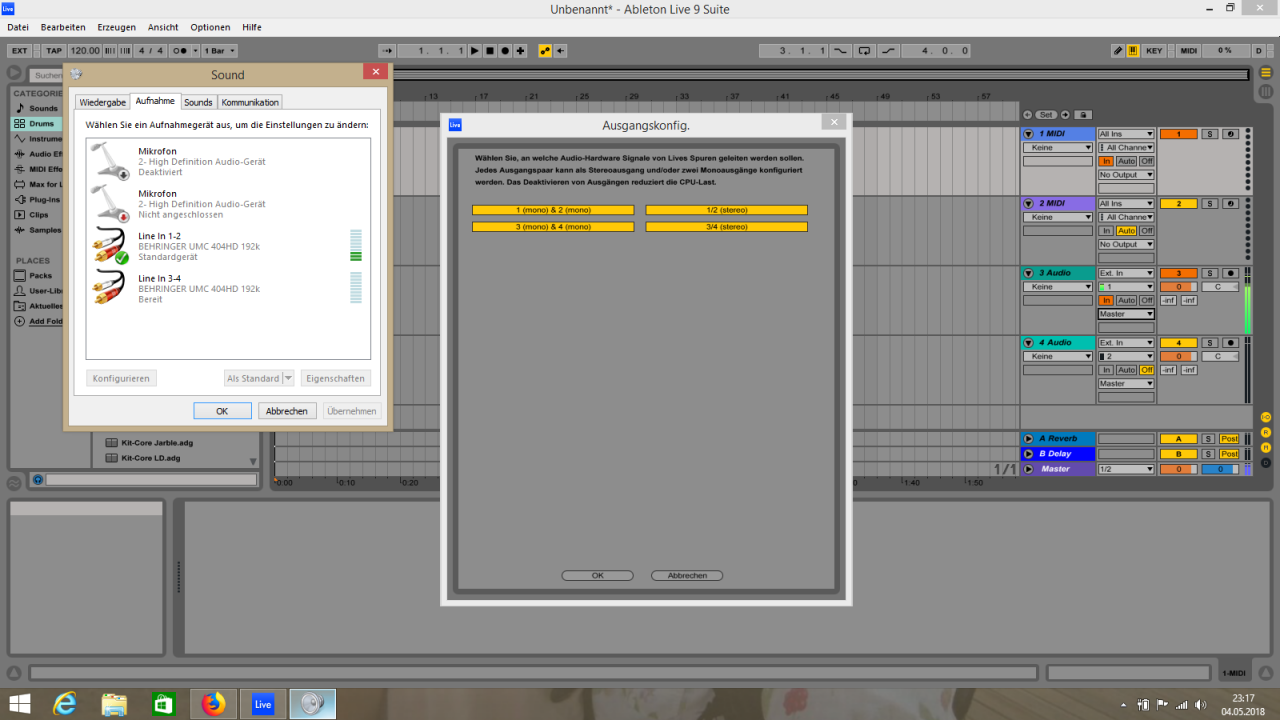Viewport: 1280px width, 720px height.
Task: Adjust the 3 Audio pan control C
Action: [x=1220, y=287]
